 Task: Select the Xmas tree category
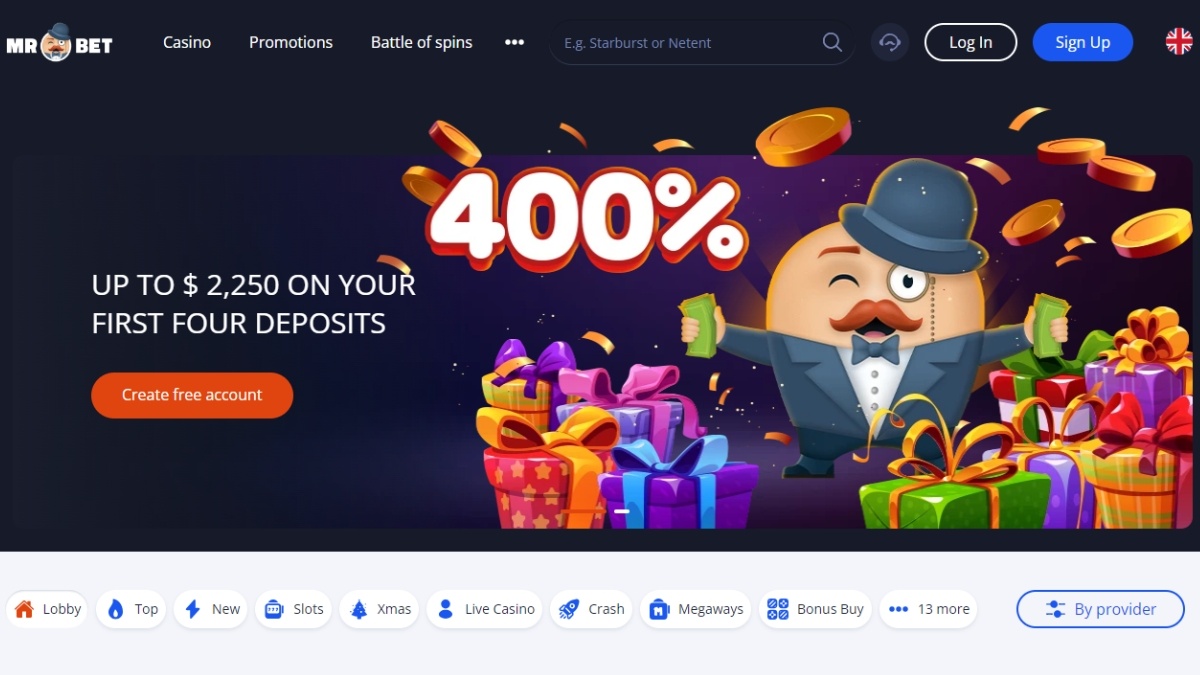click(380, 609)
